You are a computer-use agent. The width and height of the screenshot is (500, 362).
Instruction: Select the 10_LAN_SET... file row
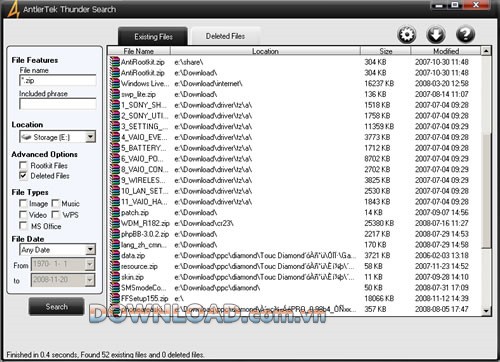point(295,191)
